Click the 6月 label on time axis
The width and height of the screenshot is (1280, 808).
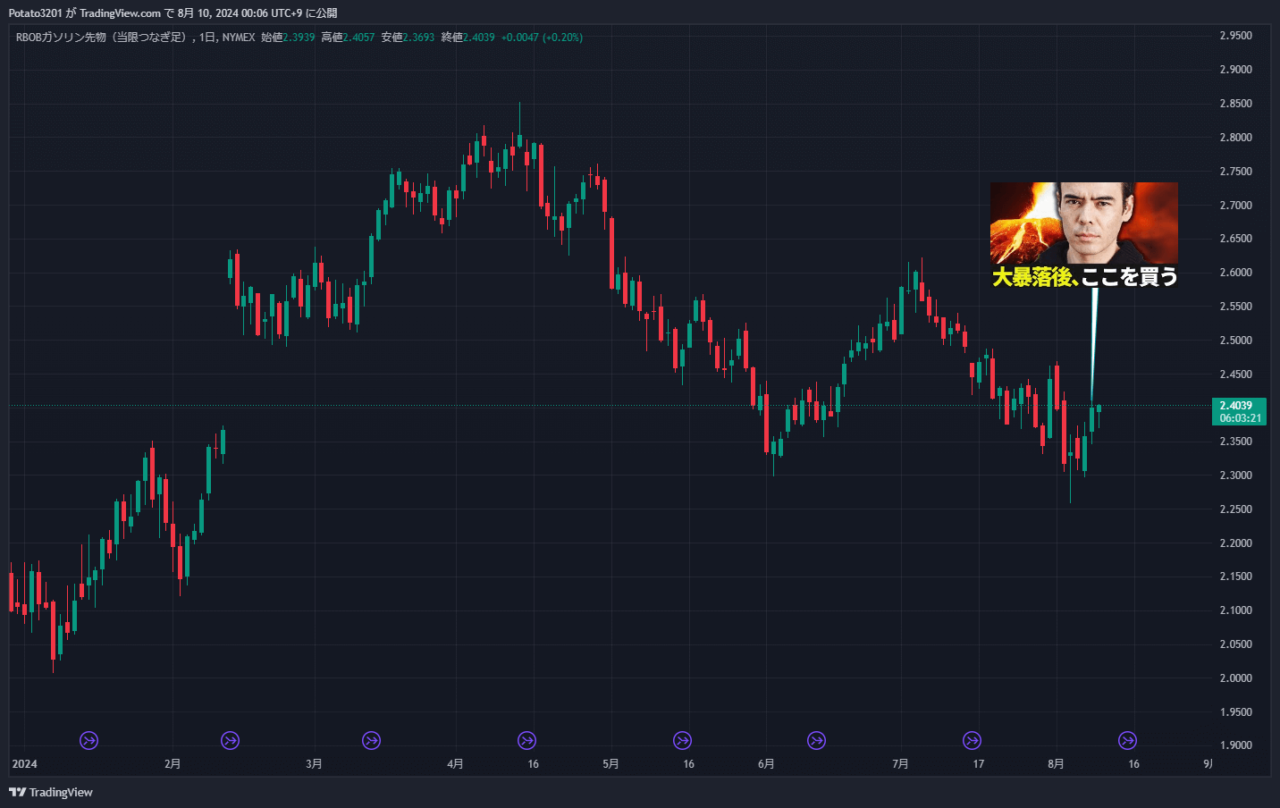766,764
